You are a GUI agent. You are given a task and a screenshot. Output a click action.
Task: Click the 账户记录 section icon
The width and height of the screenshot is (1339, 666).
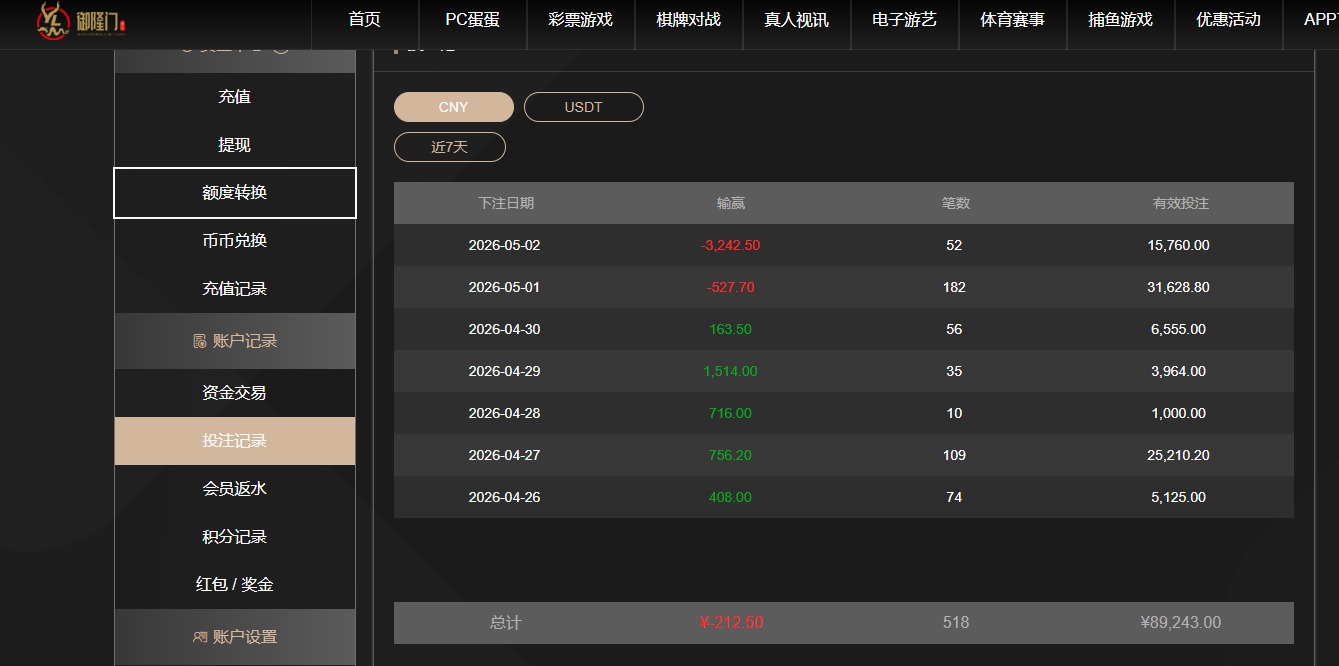pyautogui.click(x=200, y=341)
